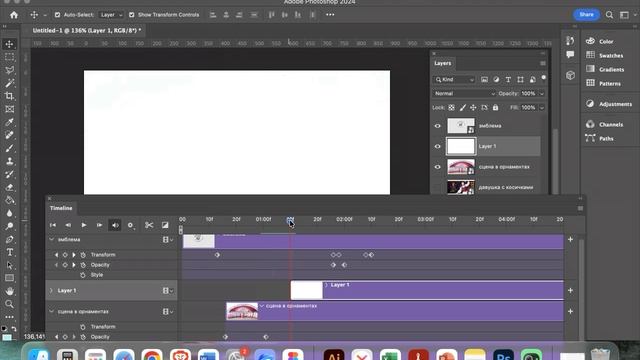Image resolution: width=640 pixels, height=360 pixels.
Task: Select the Path Selection tool
Action: tap(9, 265)
